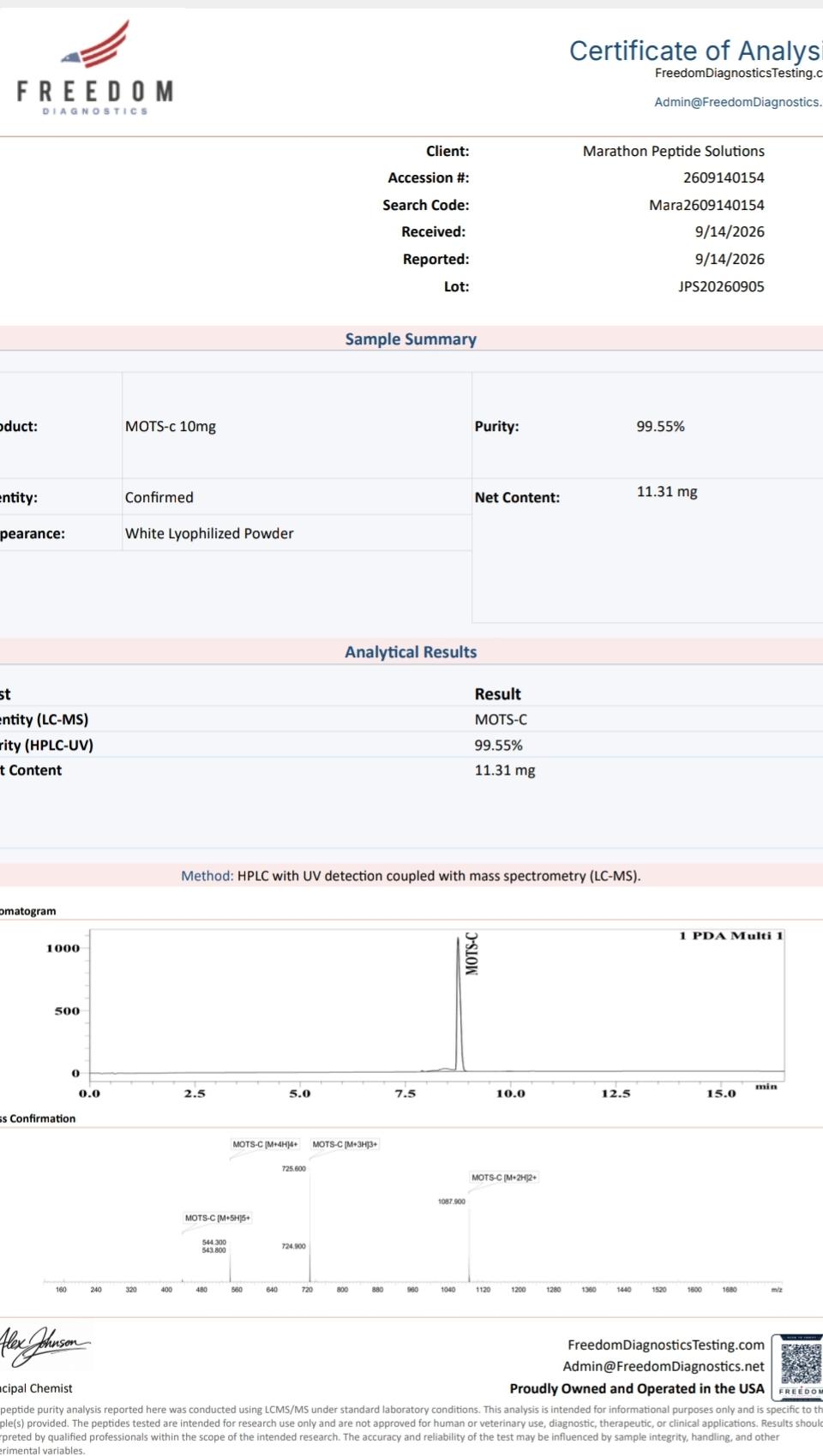Click the "MOTS-C [M+2H]2+" mass label
The height and width of the screenshot is (1456, 823).
(504, 1177)
